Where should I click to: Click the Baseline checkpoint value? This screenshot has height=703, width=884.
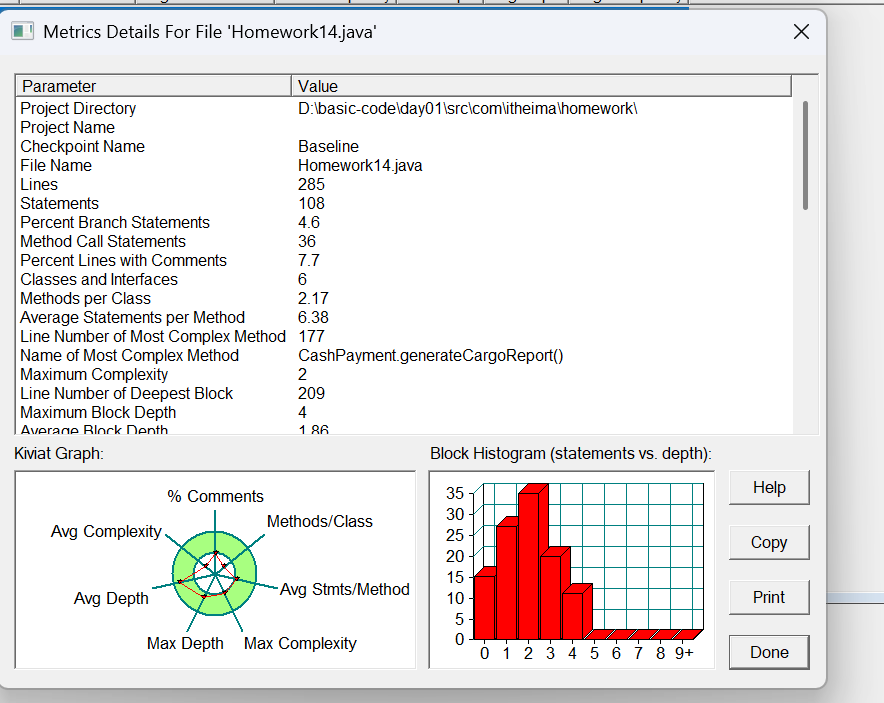328,147
